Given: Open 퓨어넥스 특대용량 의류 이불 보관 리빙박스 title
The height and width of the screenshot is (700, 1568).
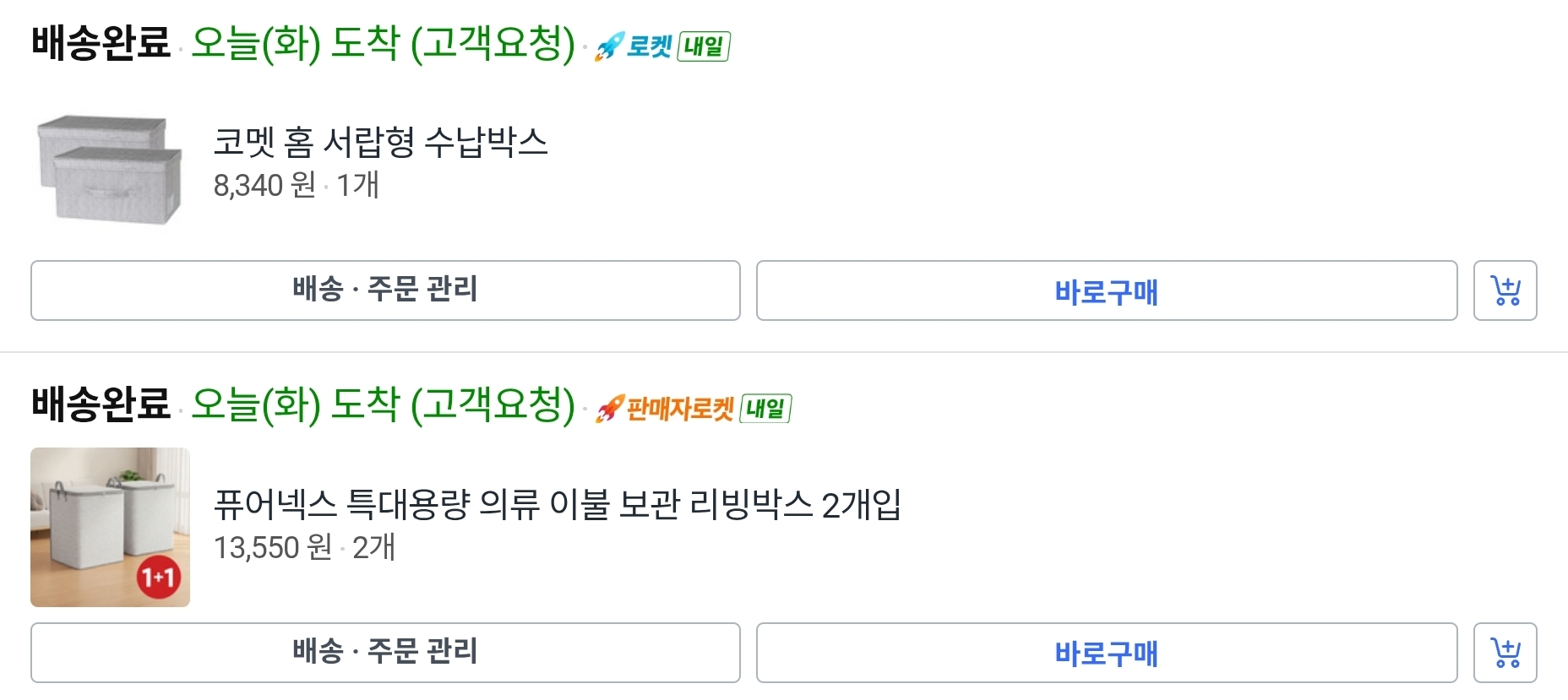Looking at the screenshot, I should (557, 505).
